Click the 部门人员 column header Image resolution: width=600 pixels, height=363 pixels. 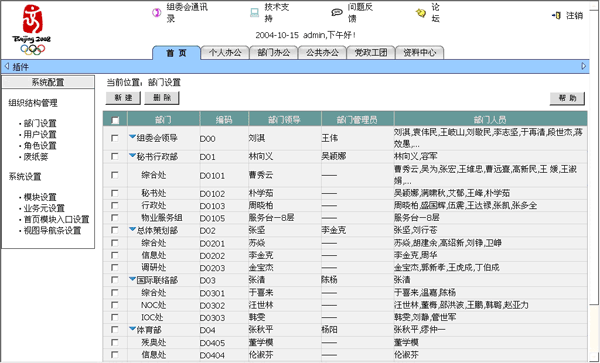click(491, 120)
